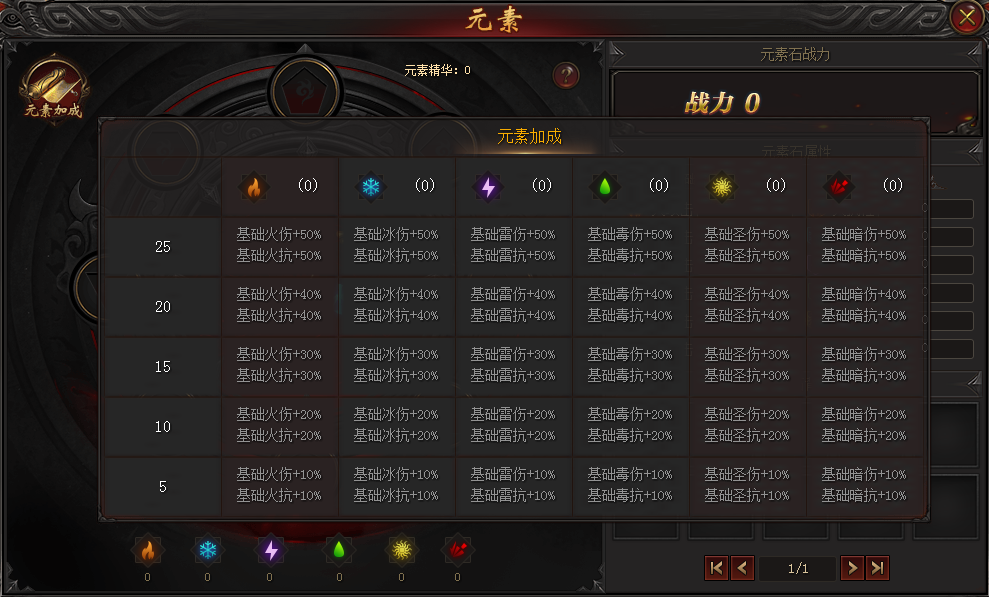989x597 pixels.
Task: Jump to last page of stones
Action: coord(877,568)
